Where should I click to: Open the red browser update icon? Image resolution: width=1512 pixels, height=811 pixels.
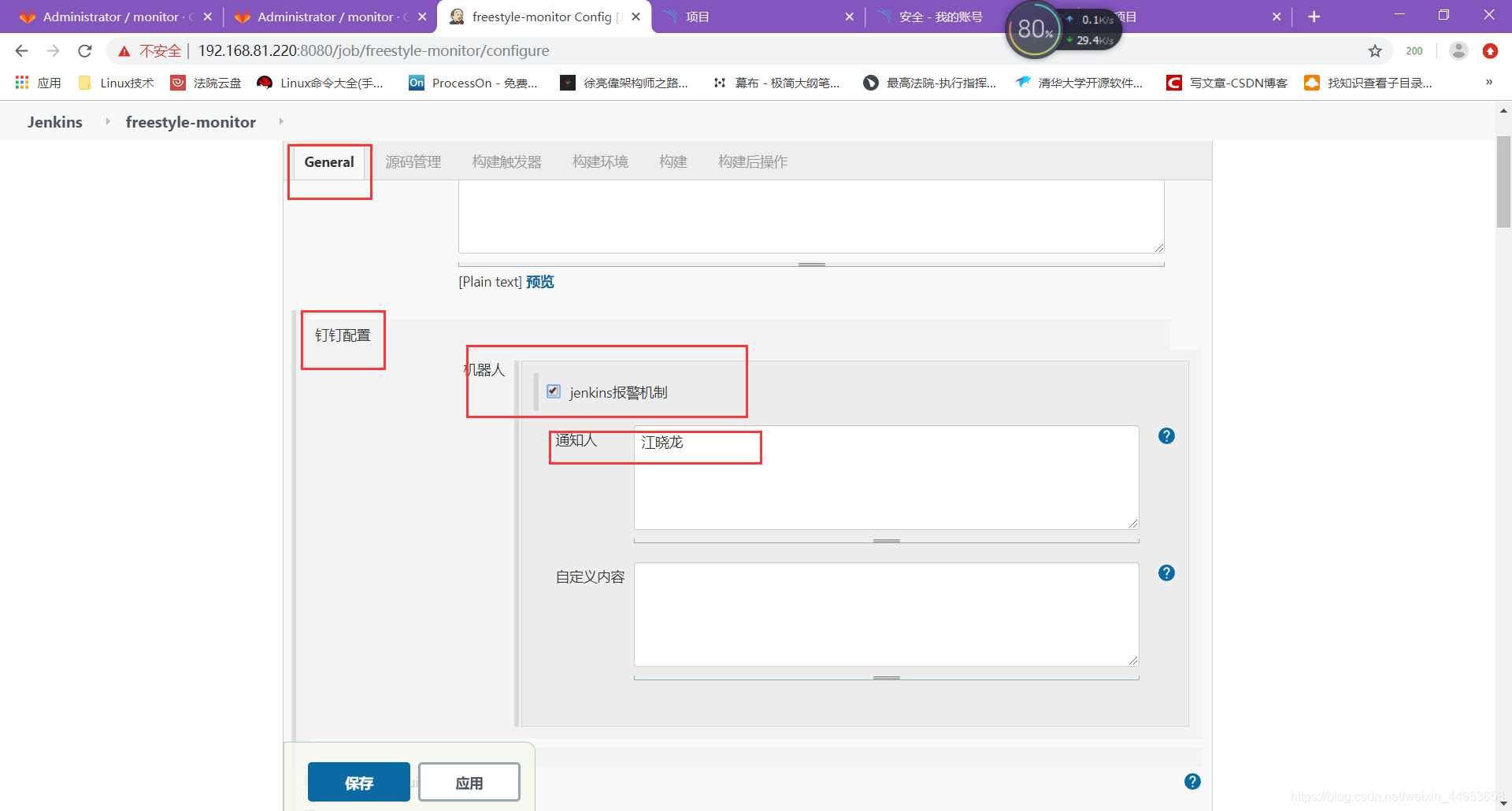tap(1490, 51)
